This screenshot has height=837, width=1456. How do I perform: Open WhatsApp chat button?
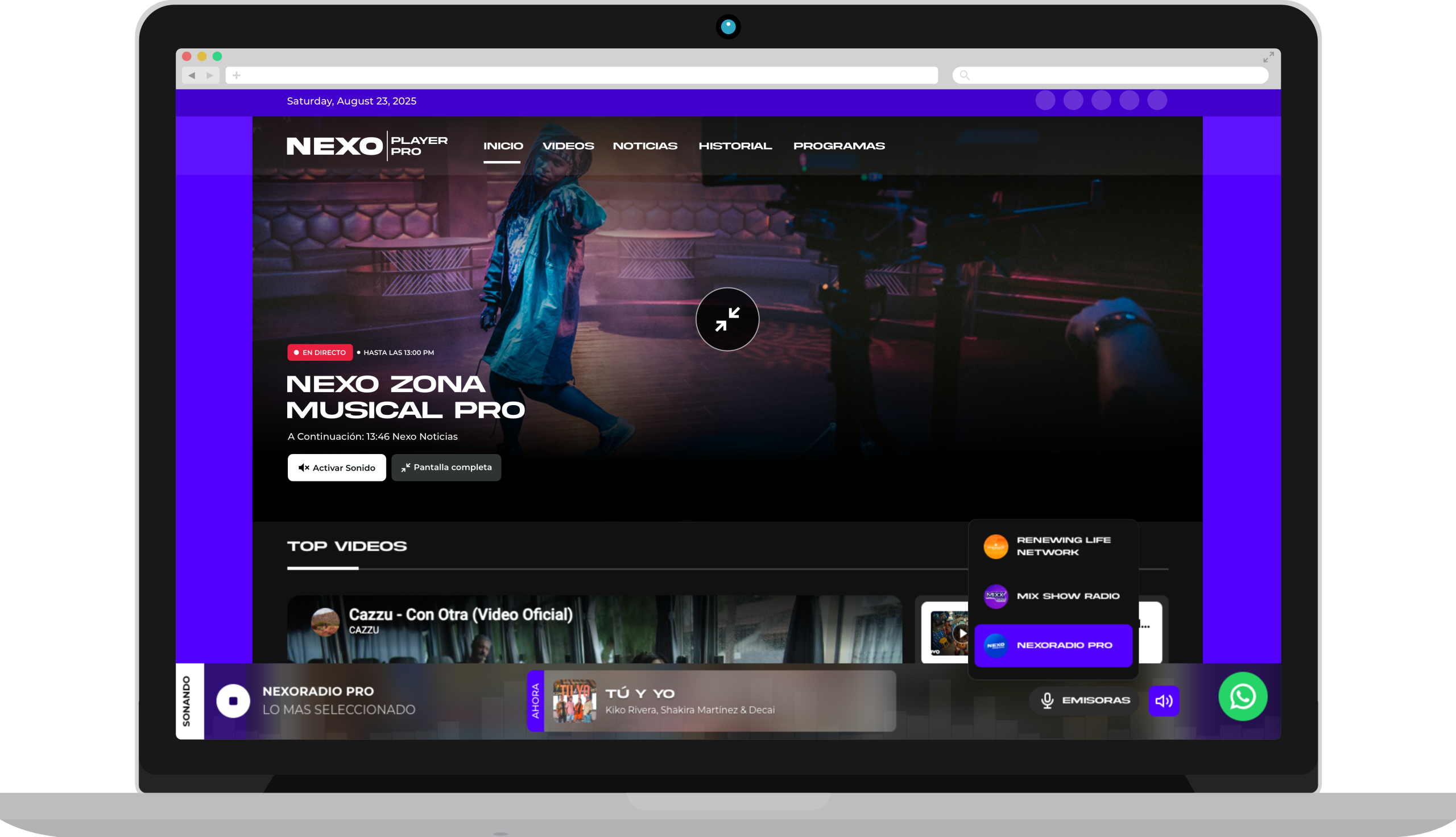coord(1243,696)
